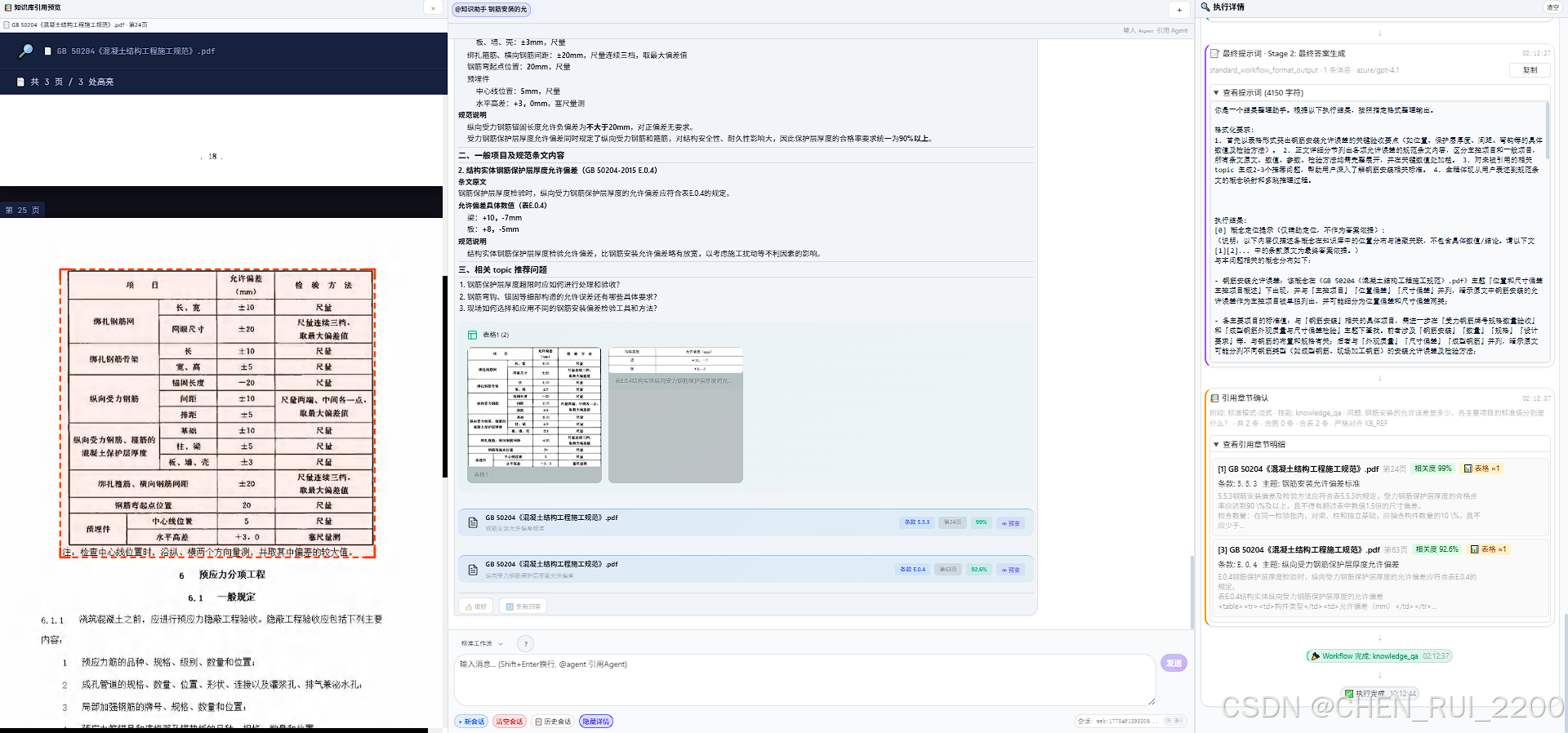Click the 相关度 99% badge

coord(1432,469)
